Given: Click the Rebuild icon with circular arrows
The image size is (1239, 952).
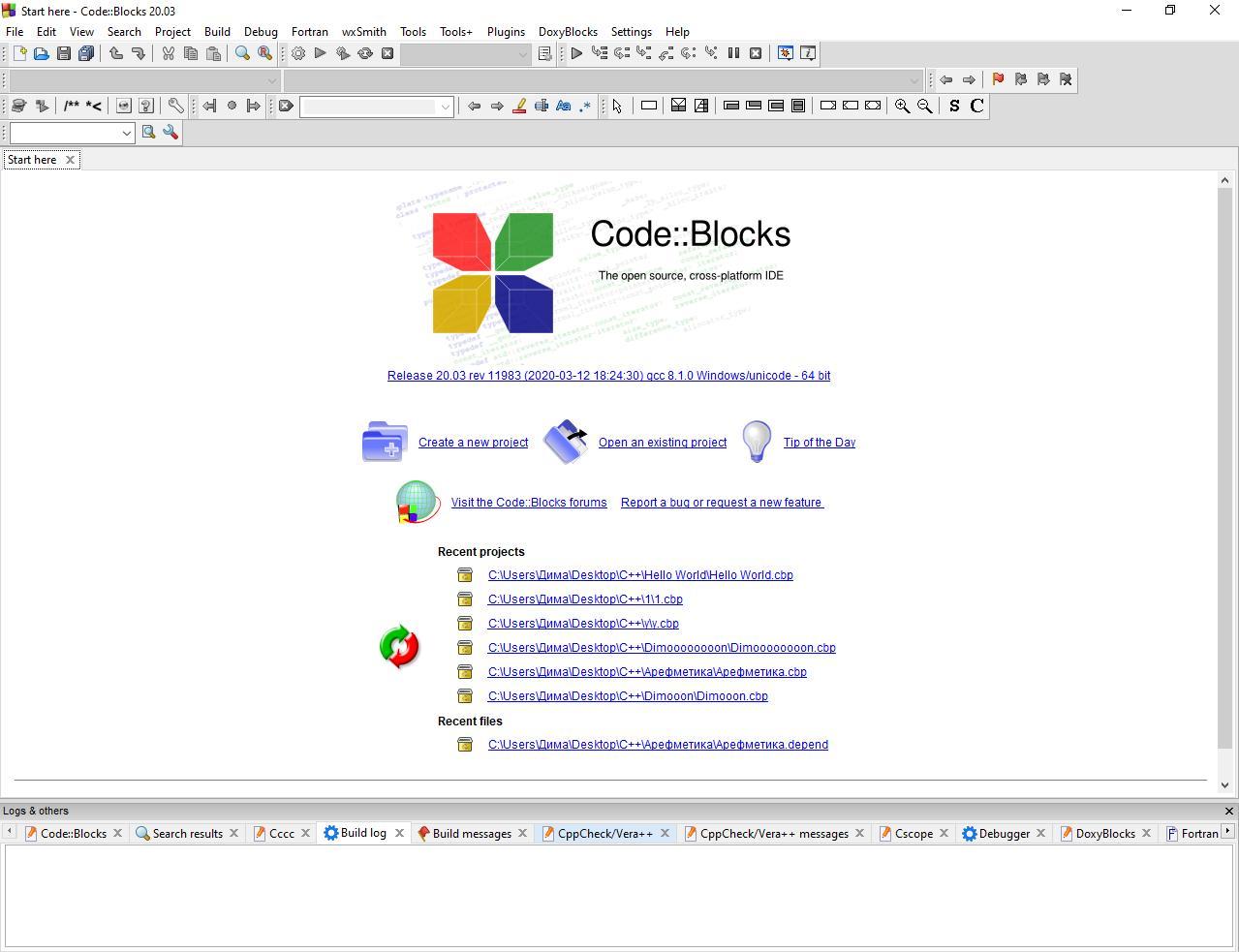Looking at the screenshot, I should pyautogui.click(x=365, y=54).
